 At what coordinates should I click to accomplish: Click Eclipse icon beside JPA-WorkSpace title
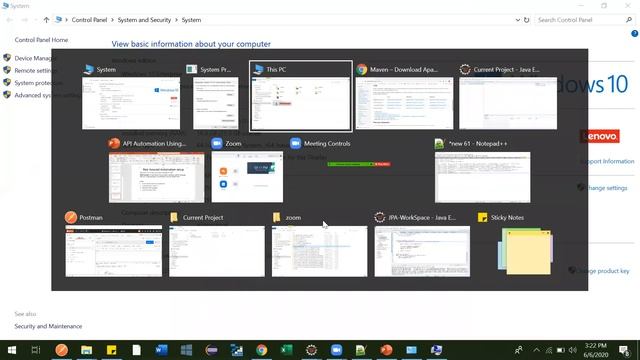[x=380, y=218]
